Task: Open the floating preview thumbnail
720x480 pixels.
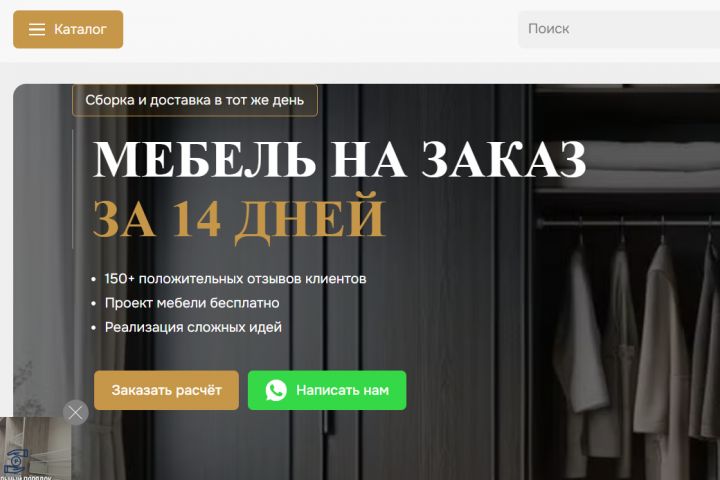Action: (x=35, y=448)
